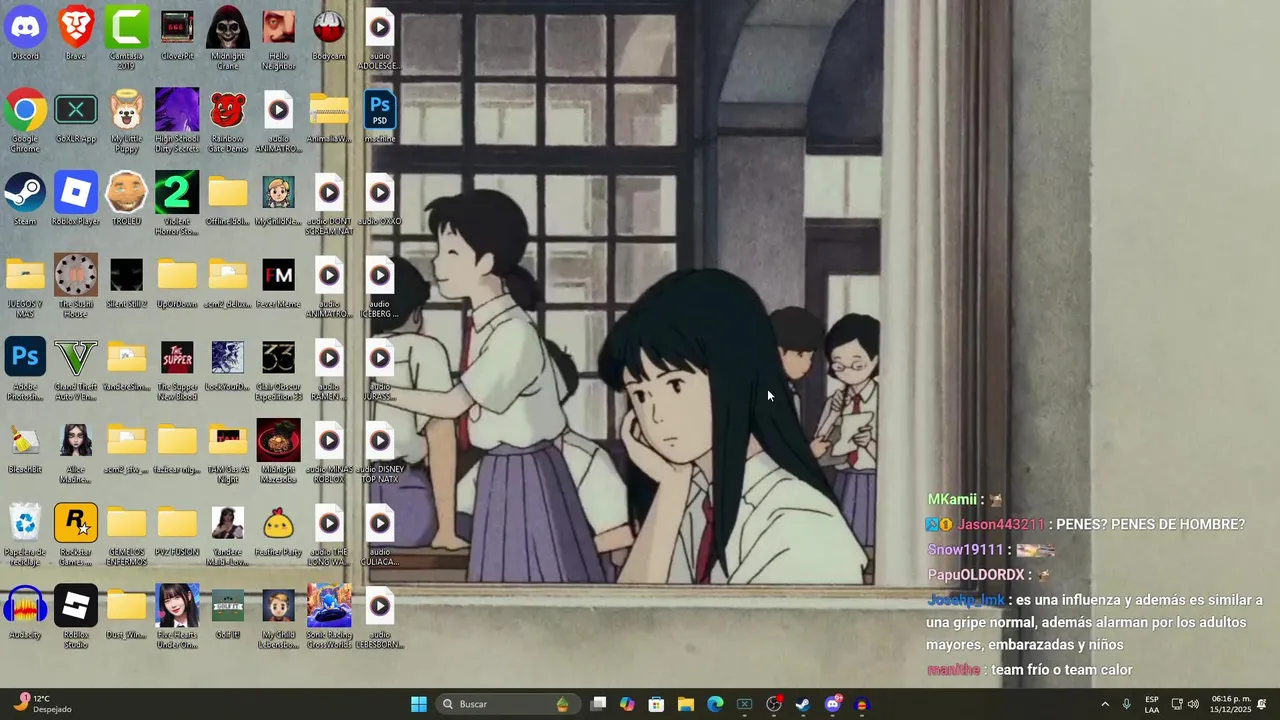
Task: Open the clock showing 06:16 p. m.
Action: click(x=1231, y=704)
